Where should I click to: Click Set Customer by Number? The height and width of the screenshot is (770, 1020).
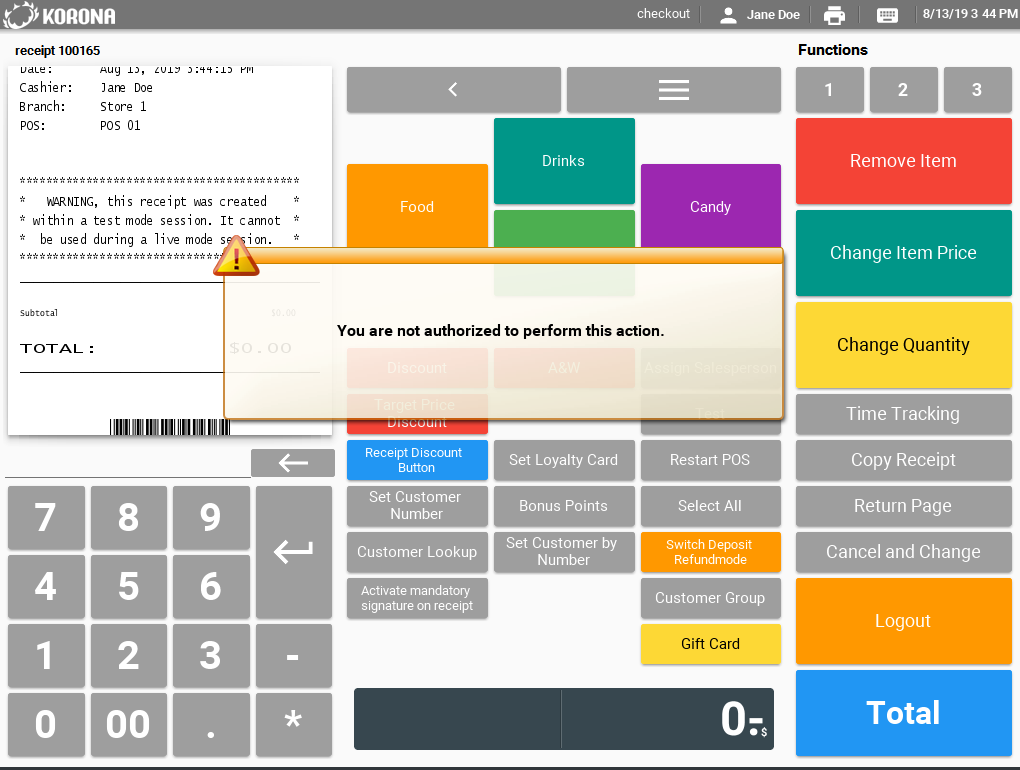(x=564, y=551)
